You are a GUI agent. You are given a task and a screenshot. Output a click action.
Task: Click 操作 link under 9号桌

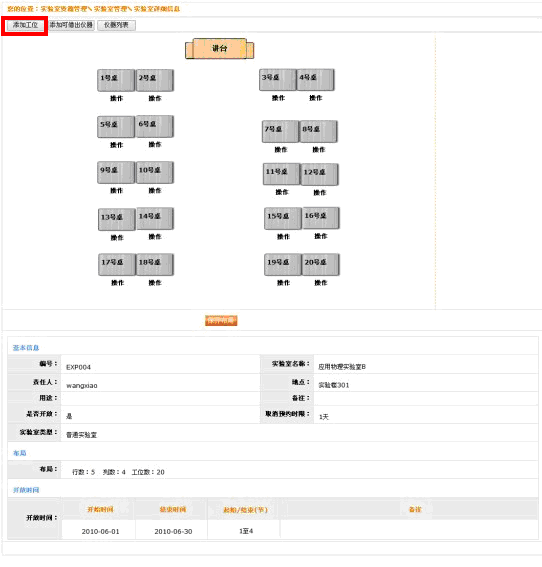coord(116,191)
